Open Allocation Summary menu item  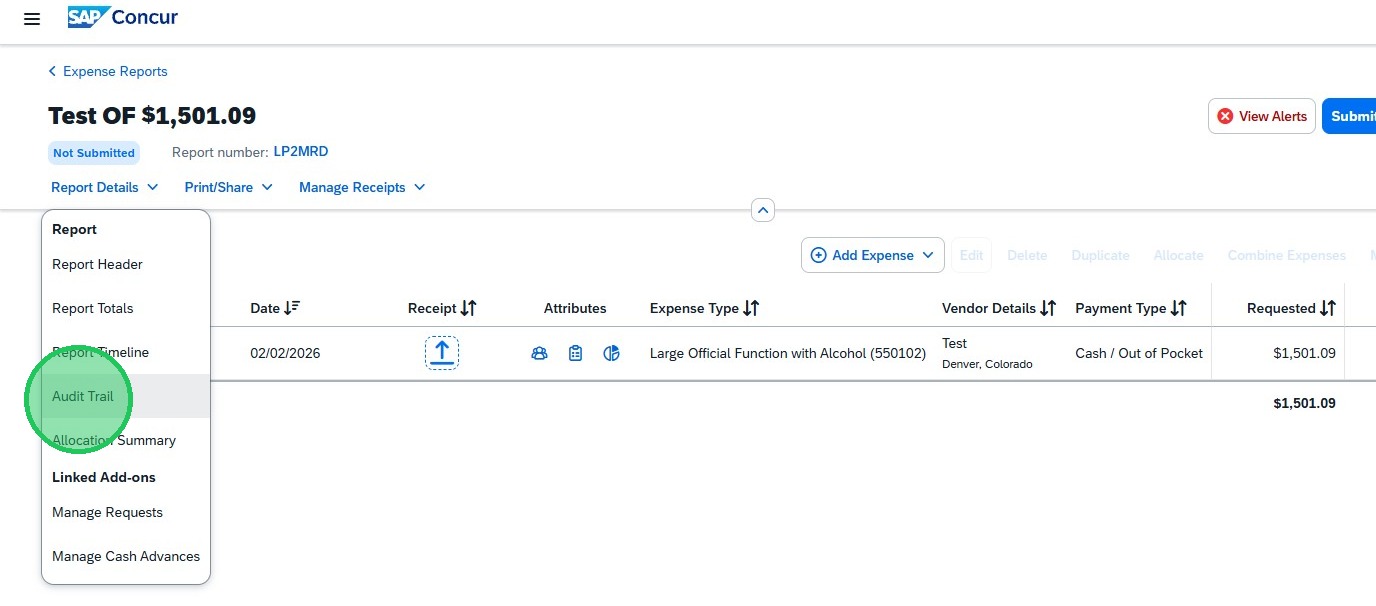[126, 440]
